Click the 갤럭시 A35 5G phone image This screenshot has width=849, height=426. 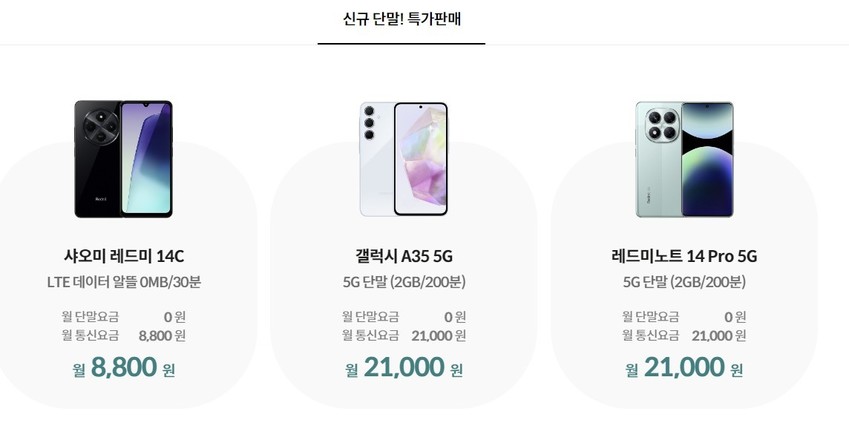point(404,159)
